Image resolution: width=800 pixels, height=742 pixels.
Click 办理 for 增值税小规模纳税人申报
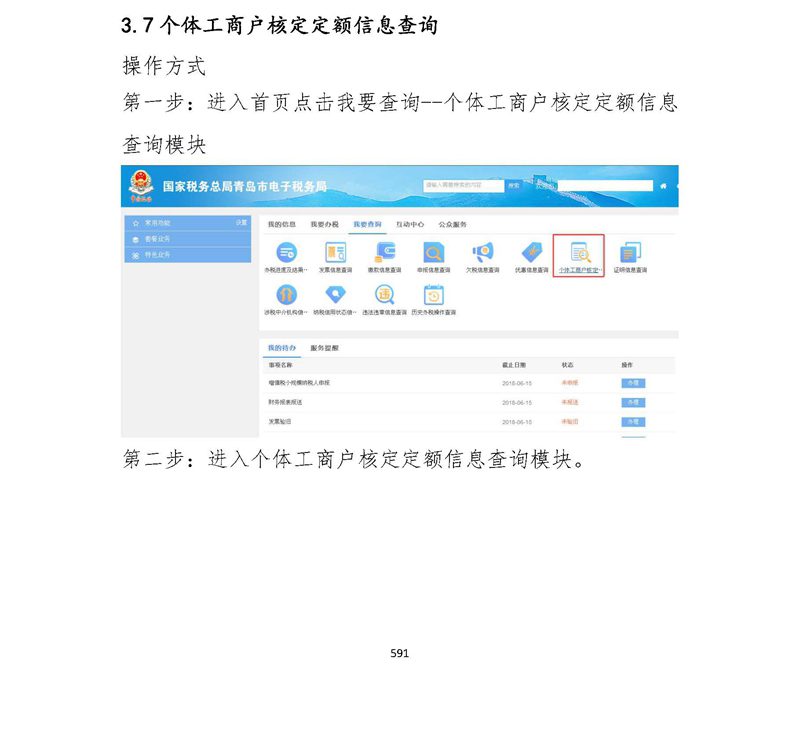(633, 383)
